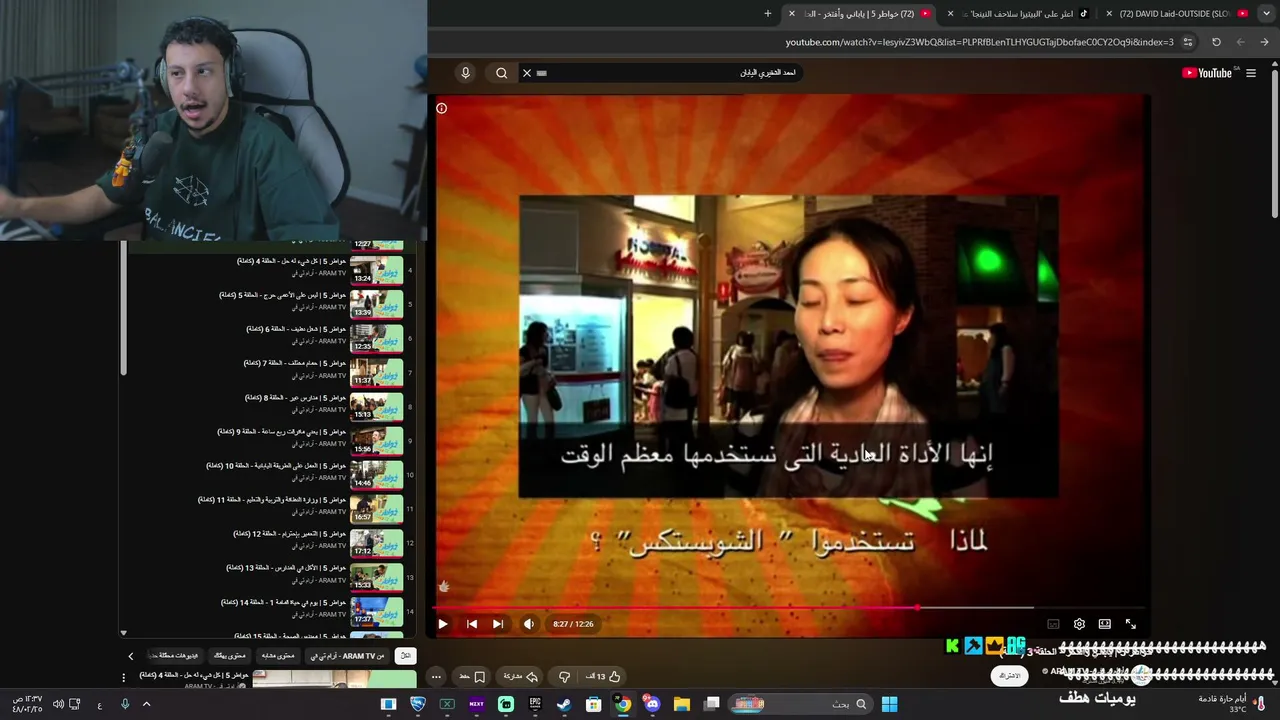Open Steam from the taskbar
This screenshot has width=1280, height=720.
pyautogui.click(x=564, y=704)
